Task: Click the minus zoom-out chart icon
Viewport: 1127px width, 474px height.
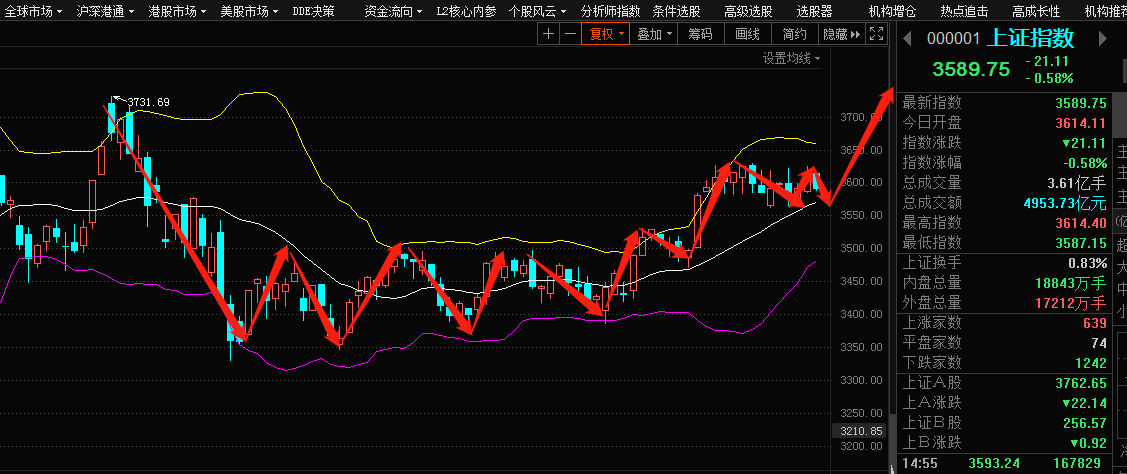Action: tap(570, 34)
